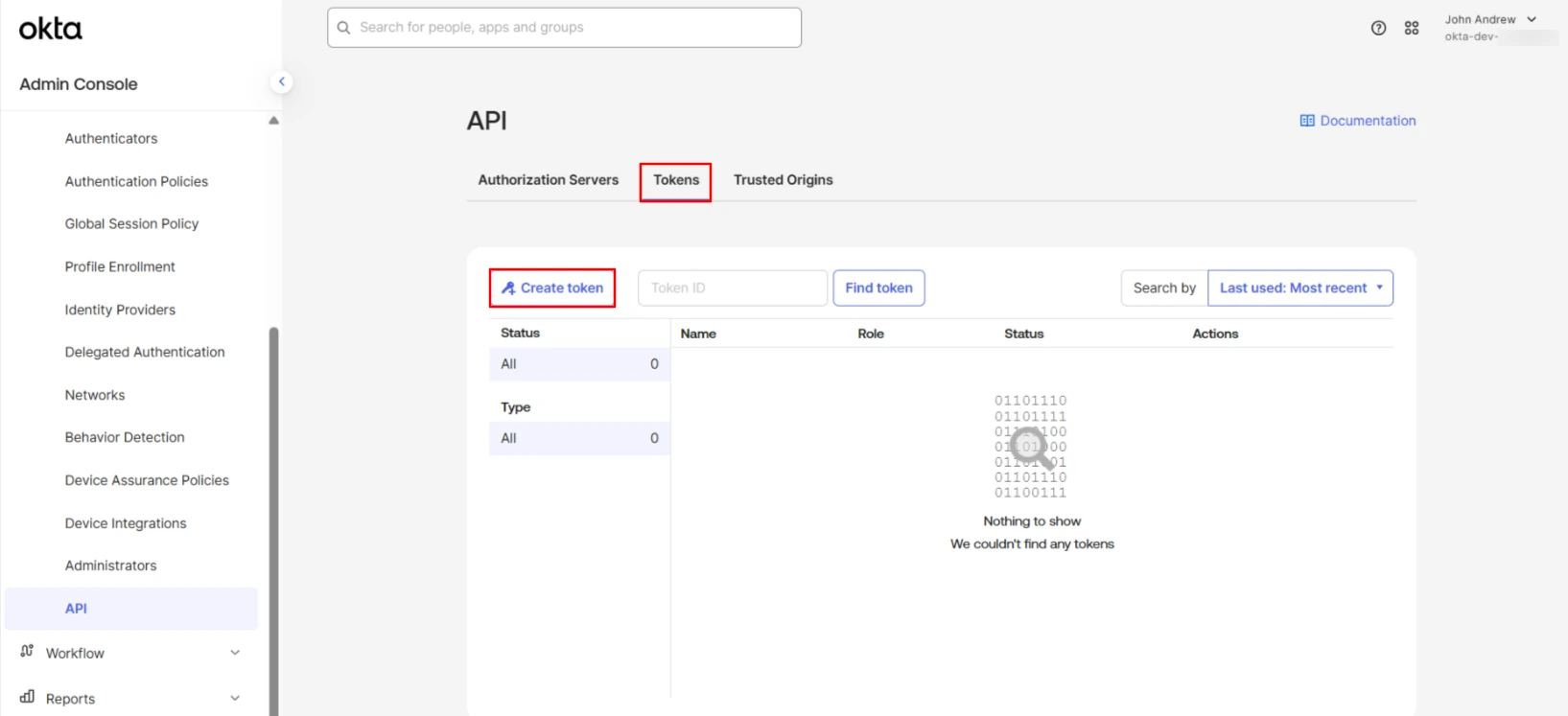Expand the John Andrew account menu
This screenshot has width=1568, height=716.
point(1532,19)
